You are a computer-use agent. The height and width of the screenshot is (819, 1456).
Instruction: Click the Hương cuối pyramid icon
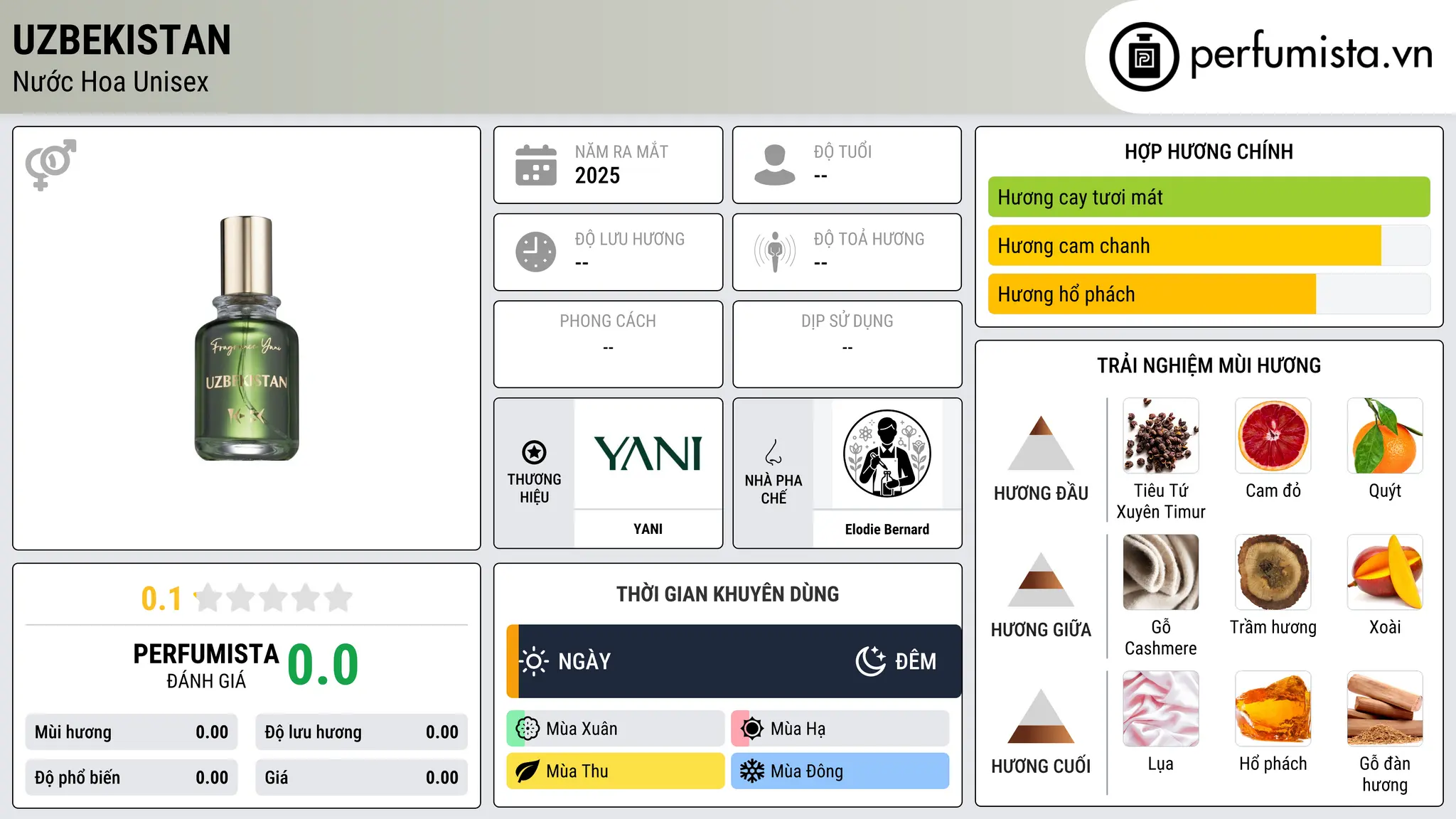pyautogui.click(x=1041, y=716)
